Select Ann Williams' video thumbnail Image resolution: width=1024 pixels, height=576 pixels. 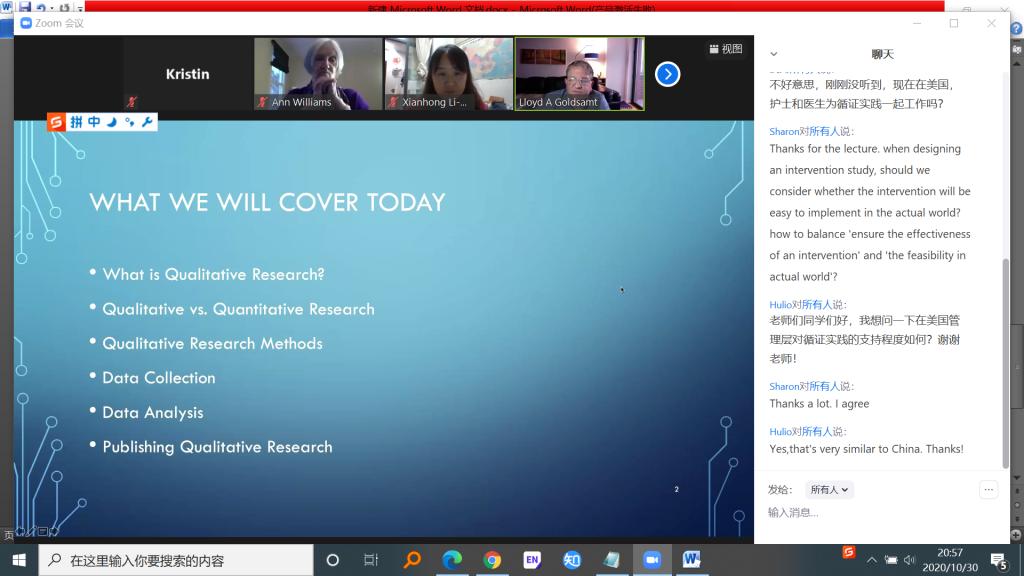[x=318, y=74]
